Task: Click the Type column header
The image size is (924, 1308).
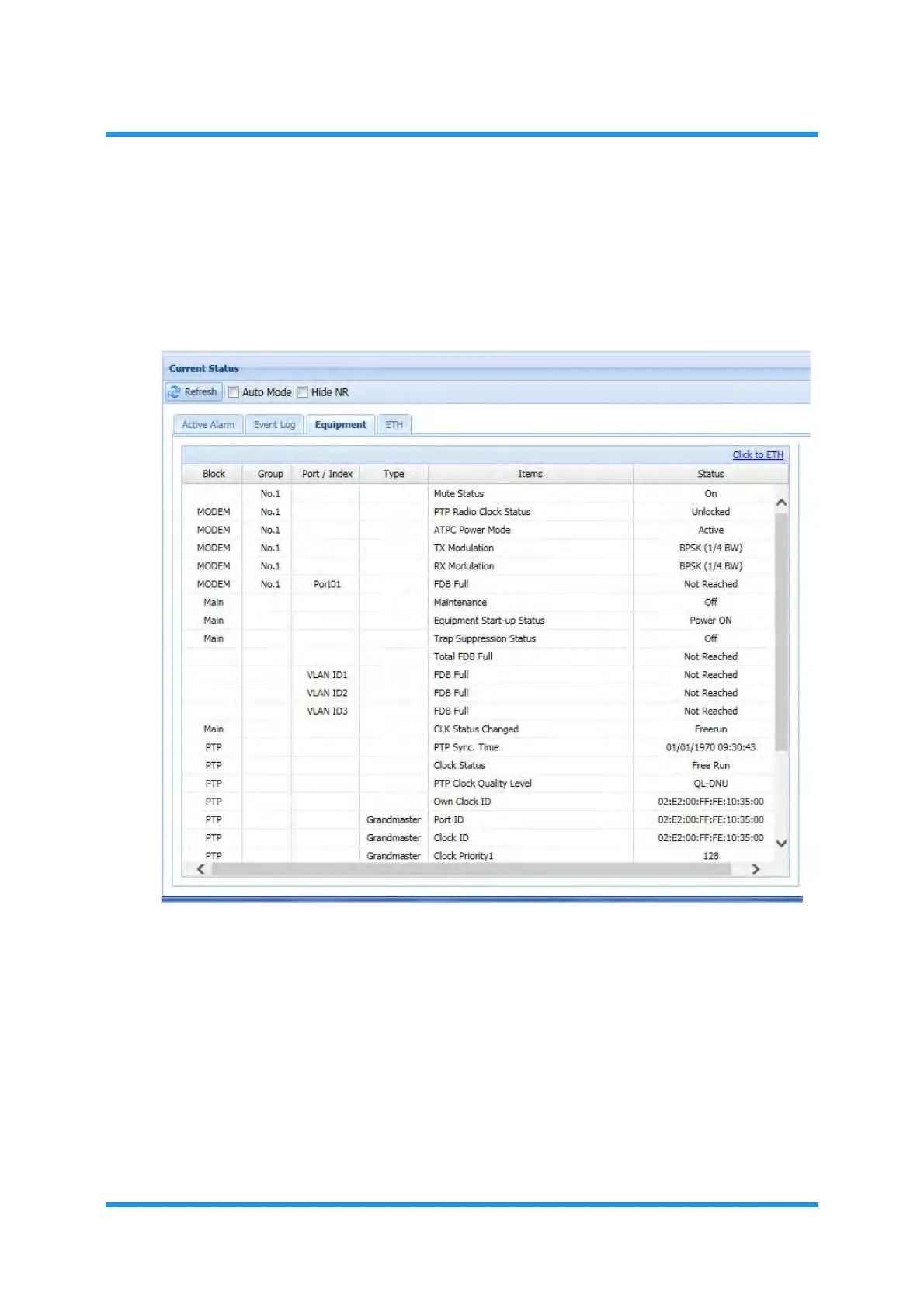Action: click(x=394, y=474)
